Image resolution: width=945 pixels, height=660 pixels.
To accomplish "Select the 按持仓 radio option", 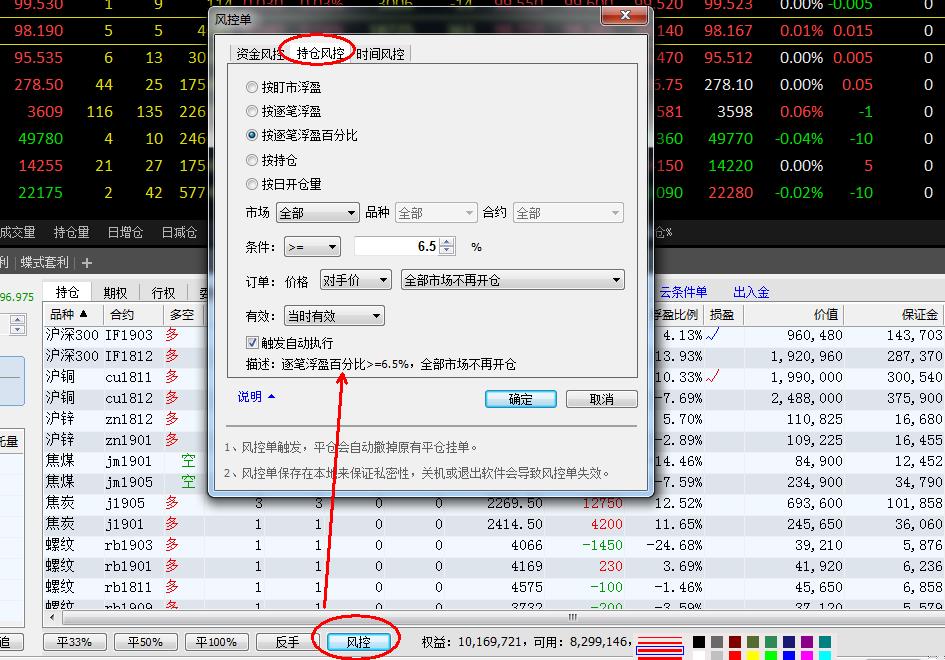I will tap(252, 160).
